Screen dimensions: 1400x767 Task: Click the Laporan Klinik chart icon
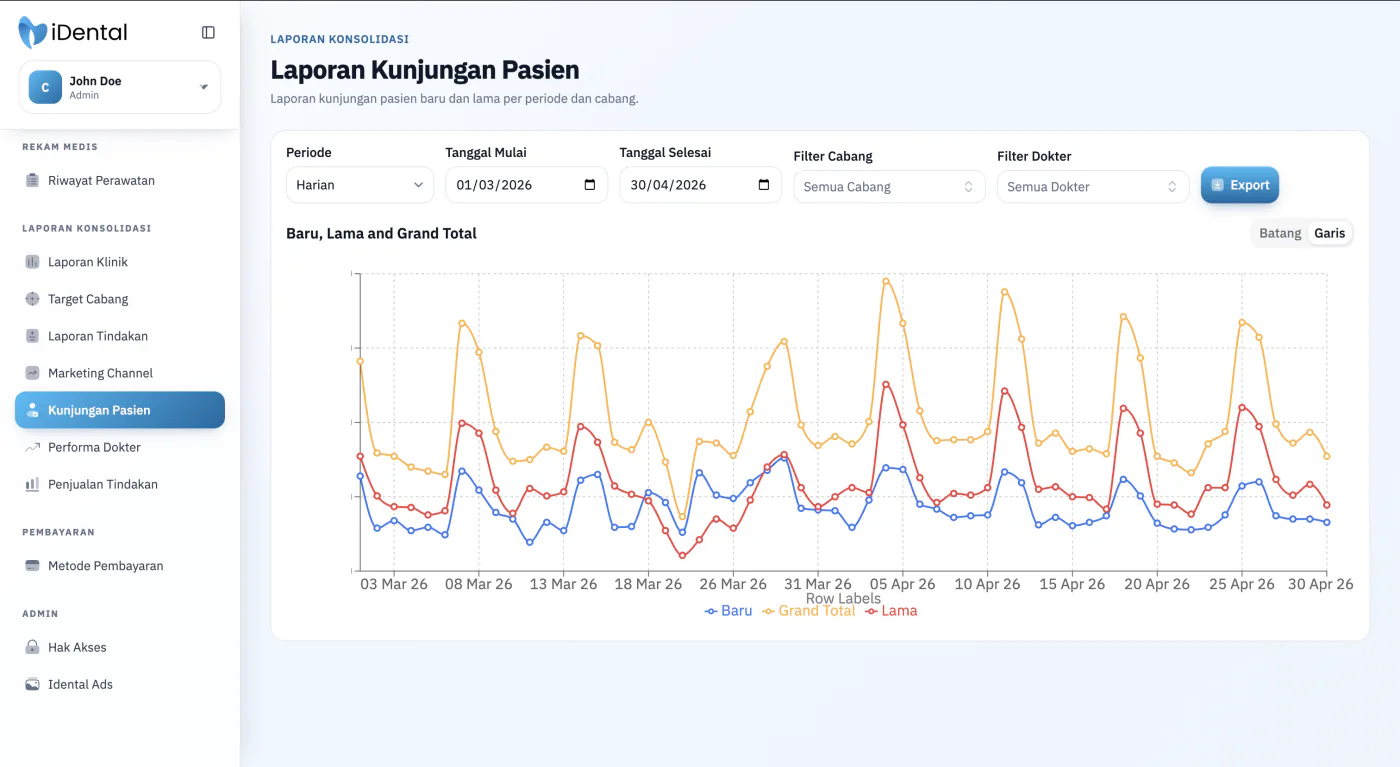pos(32,262)
